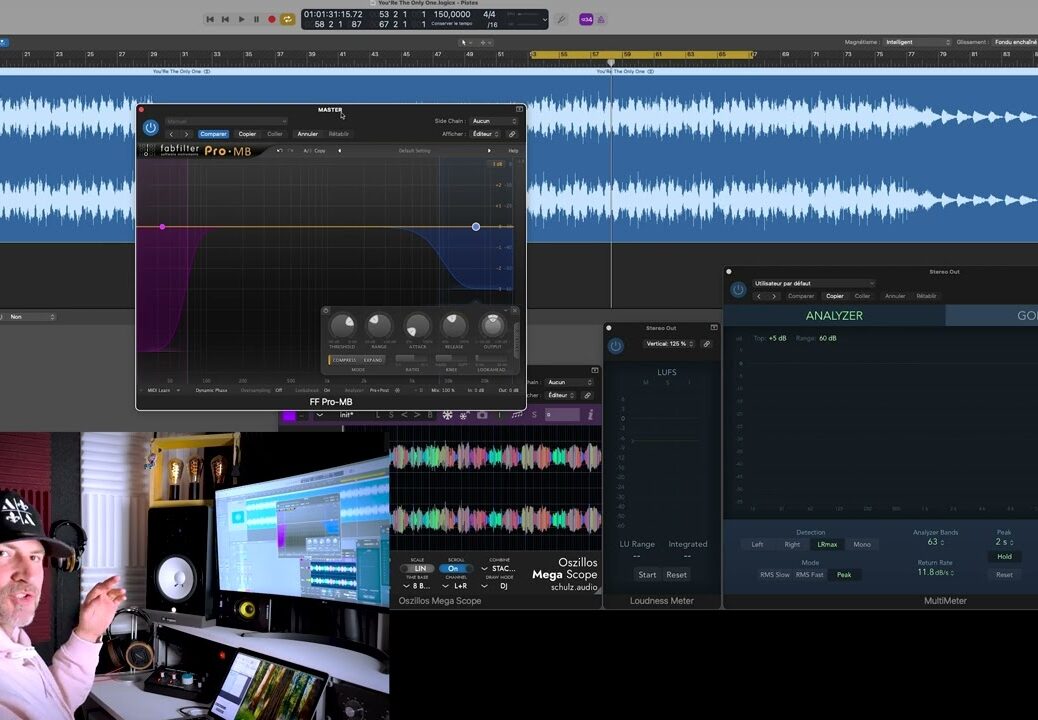This screenshot has width=1038, height=720.
Task: Open the Pro-MB Side Chain Aucun dropdown
Action: pyautogui.click(x=494, y=121)
